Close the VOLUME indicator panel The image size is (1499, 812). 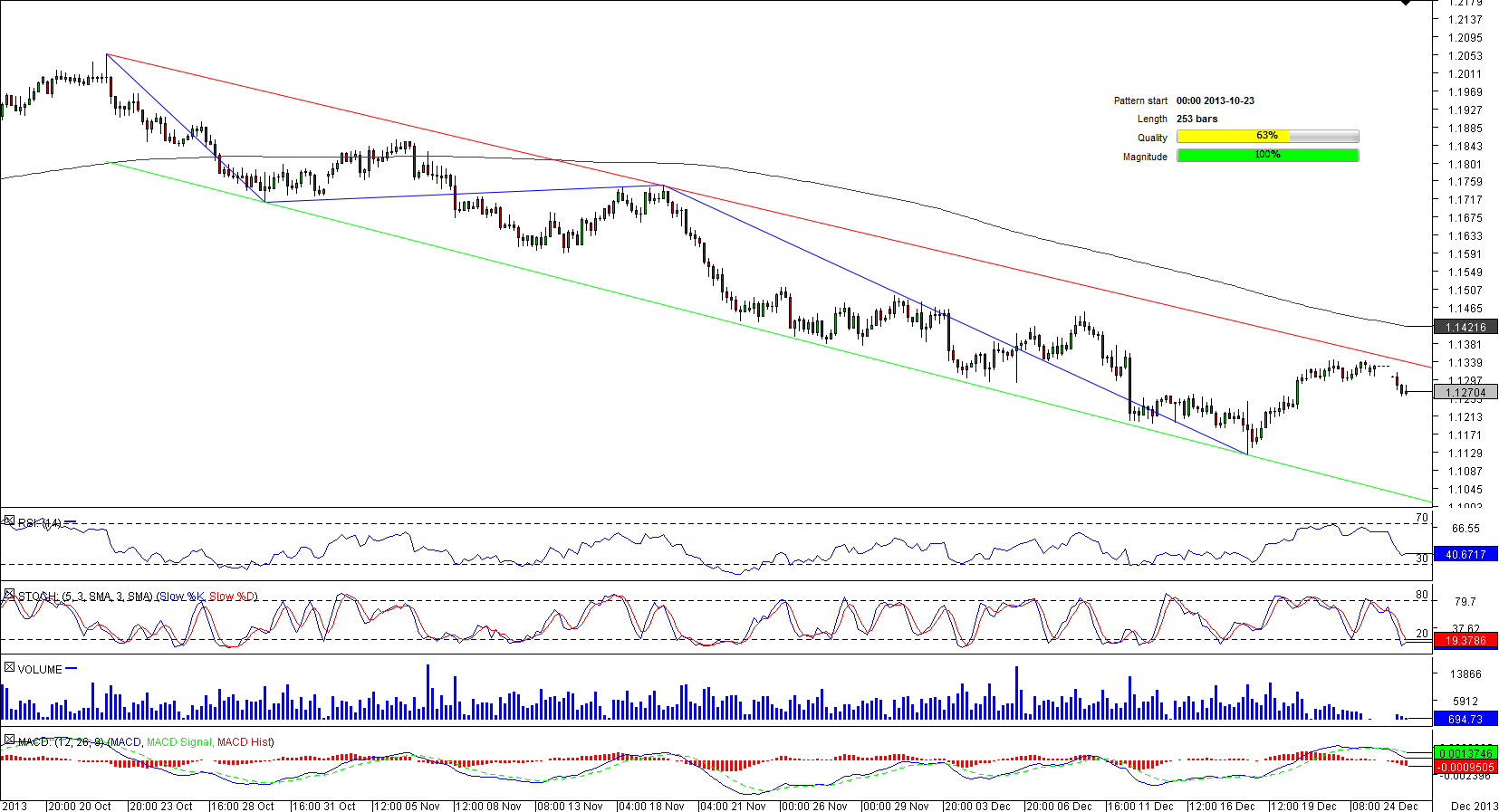tap(9, 668)
